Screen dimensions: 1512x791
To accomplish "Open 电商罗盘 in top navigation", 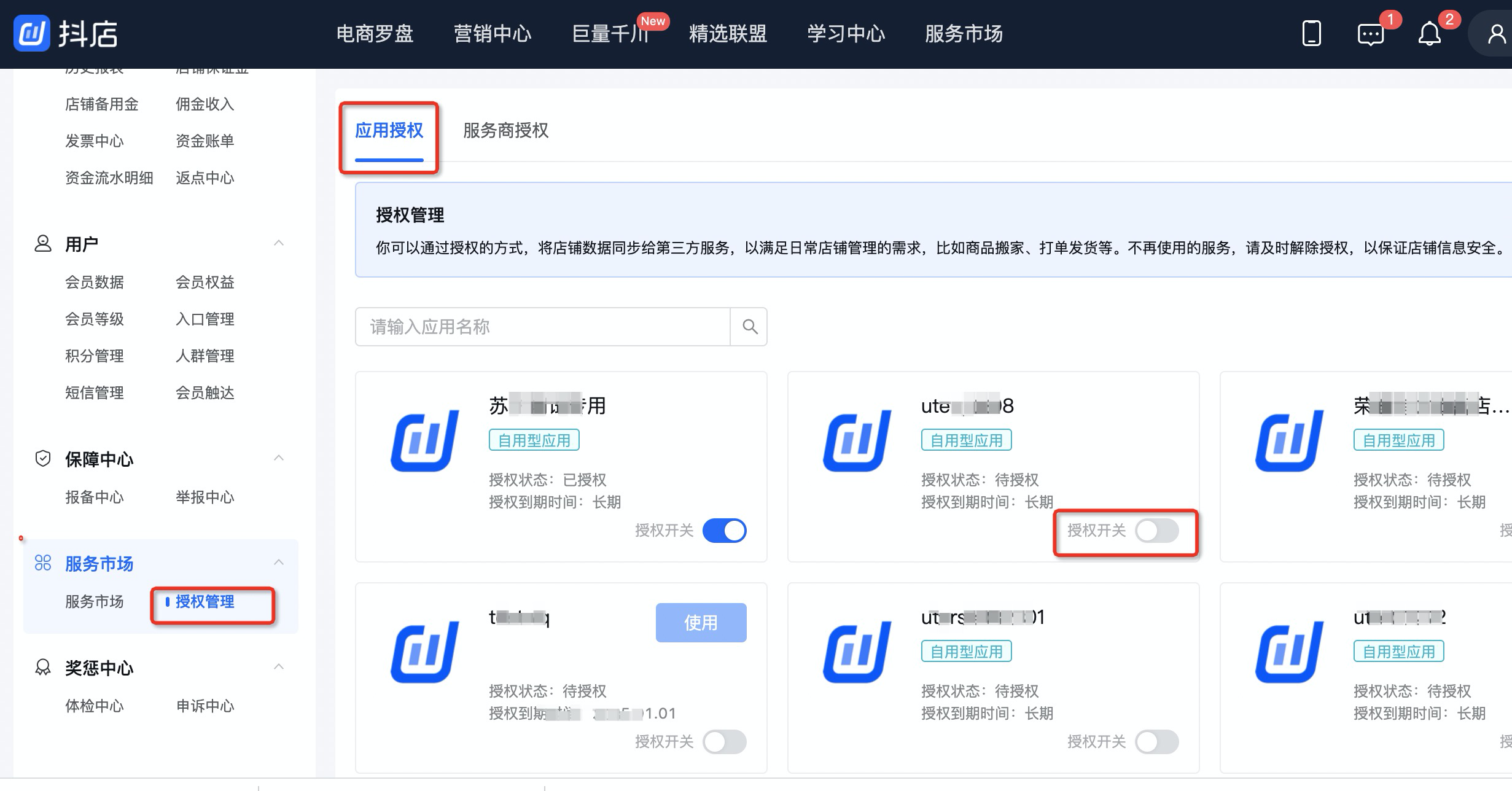I will click(375, 34).
